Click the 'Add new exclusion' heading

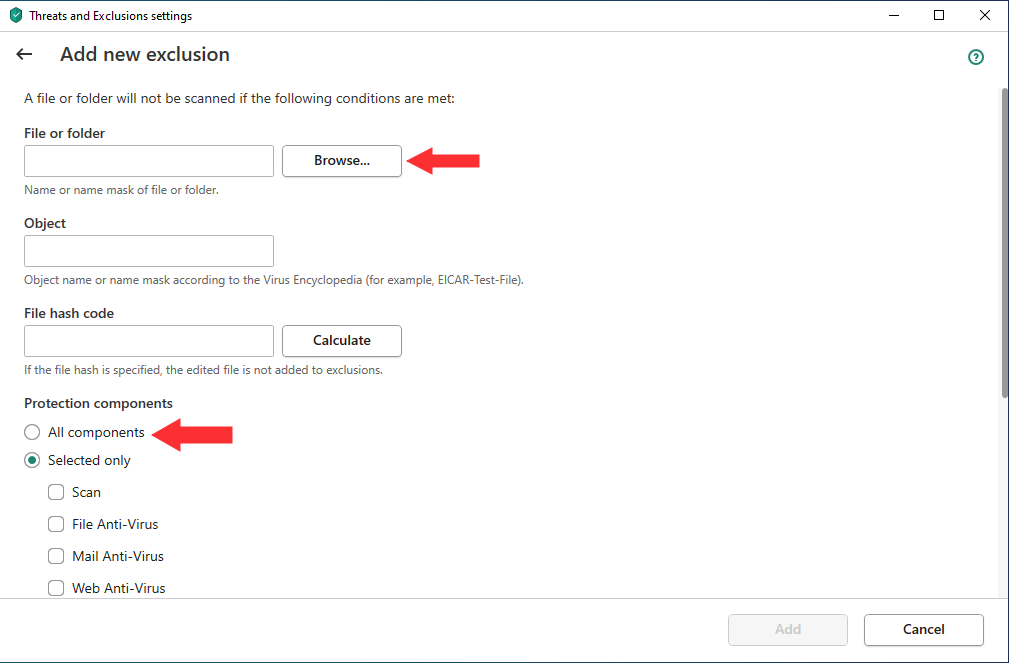point(145,55)
